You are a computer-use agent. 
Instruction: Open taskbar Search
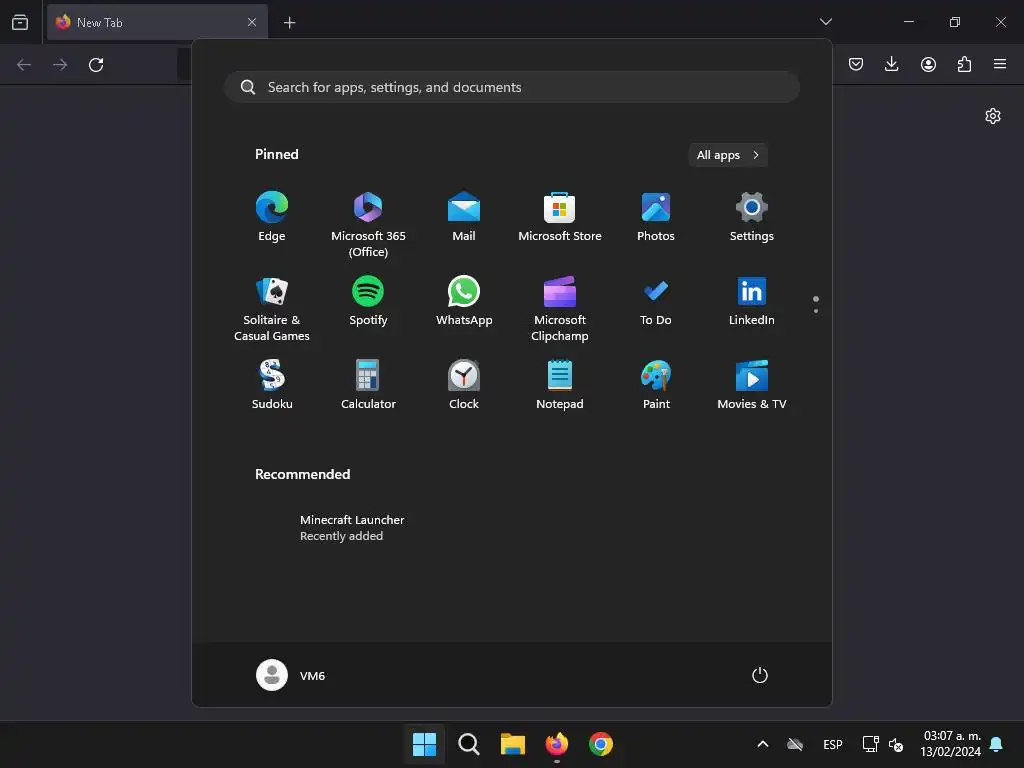tap(468, 744)
